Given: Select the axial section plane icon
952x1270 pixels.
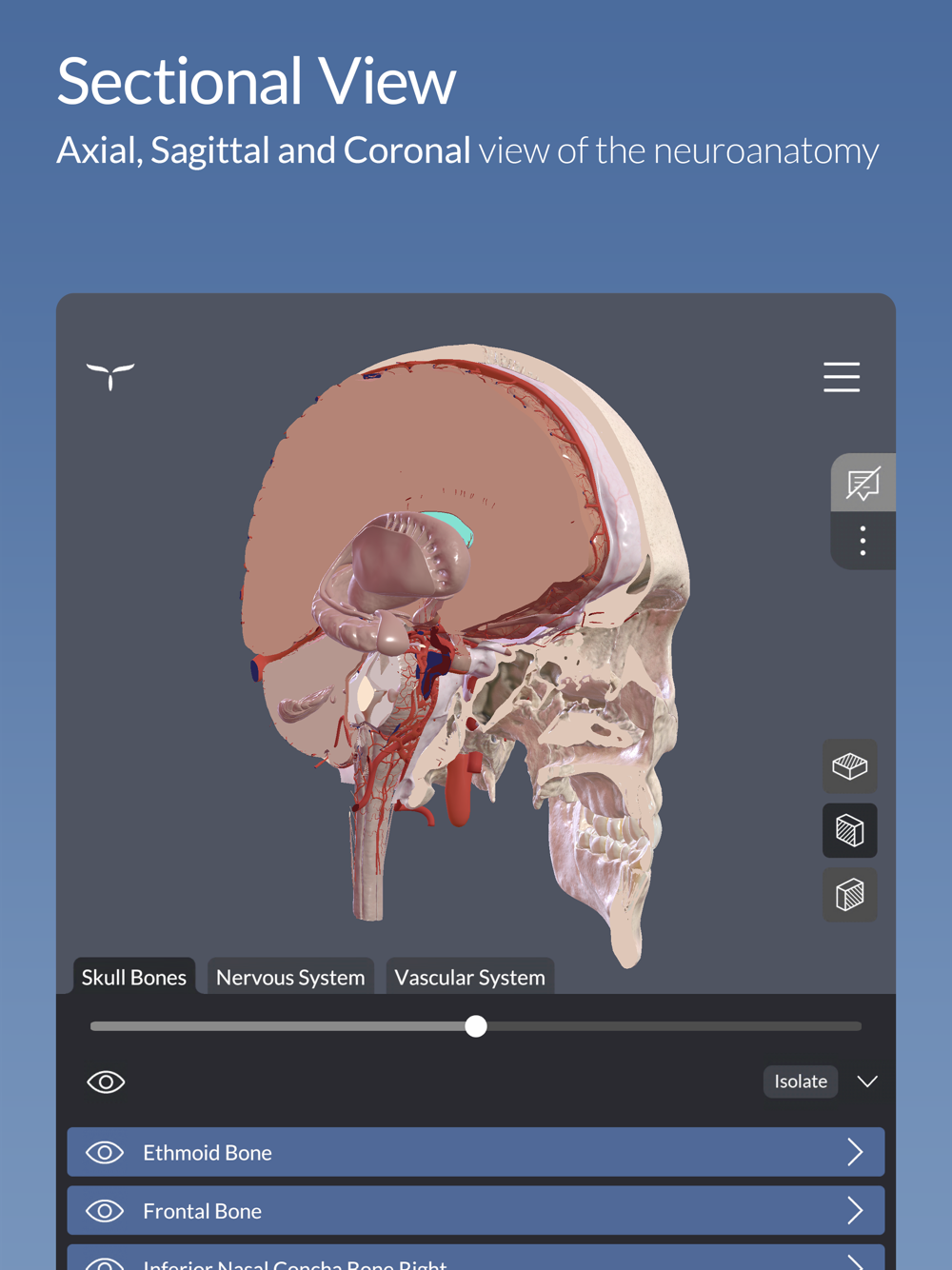Looking at the screenshot, I should 850,765.
